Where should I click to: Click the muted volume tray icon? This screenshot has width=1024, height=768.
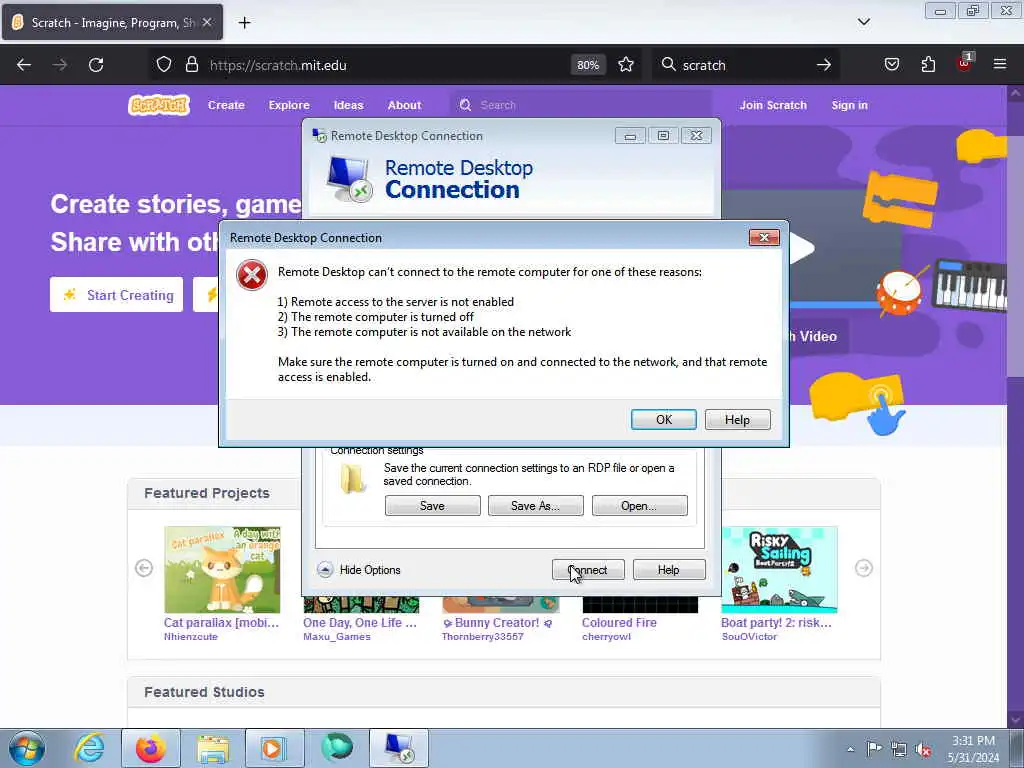pos(923,749)
